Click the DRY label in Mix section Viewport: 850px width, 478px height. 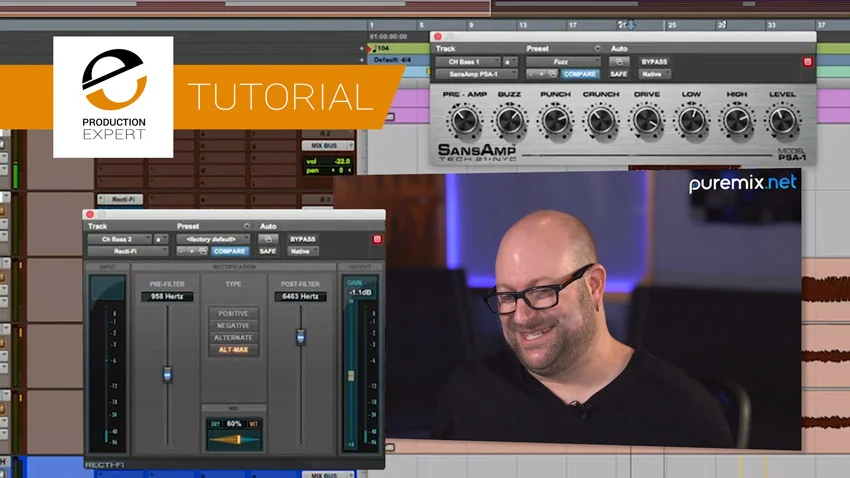(215, 424)
